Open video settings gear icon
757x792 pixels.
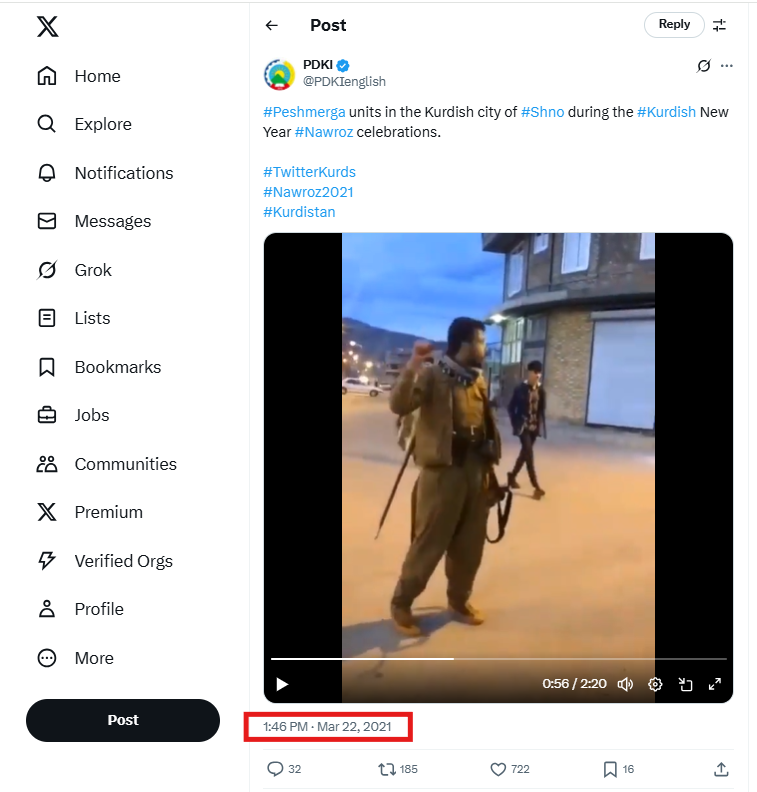tap(655, 684)
